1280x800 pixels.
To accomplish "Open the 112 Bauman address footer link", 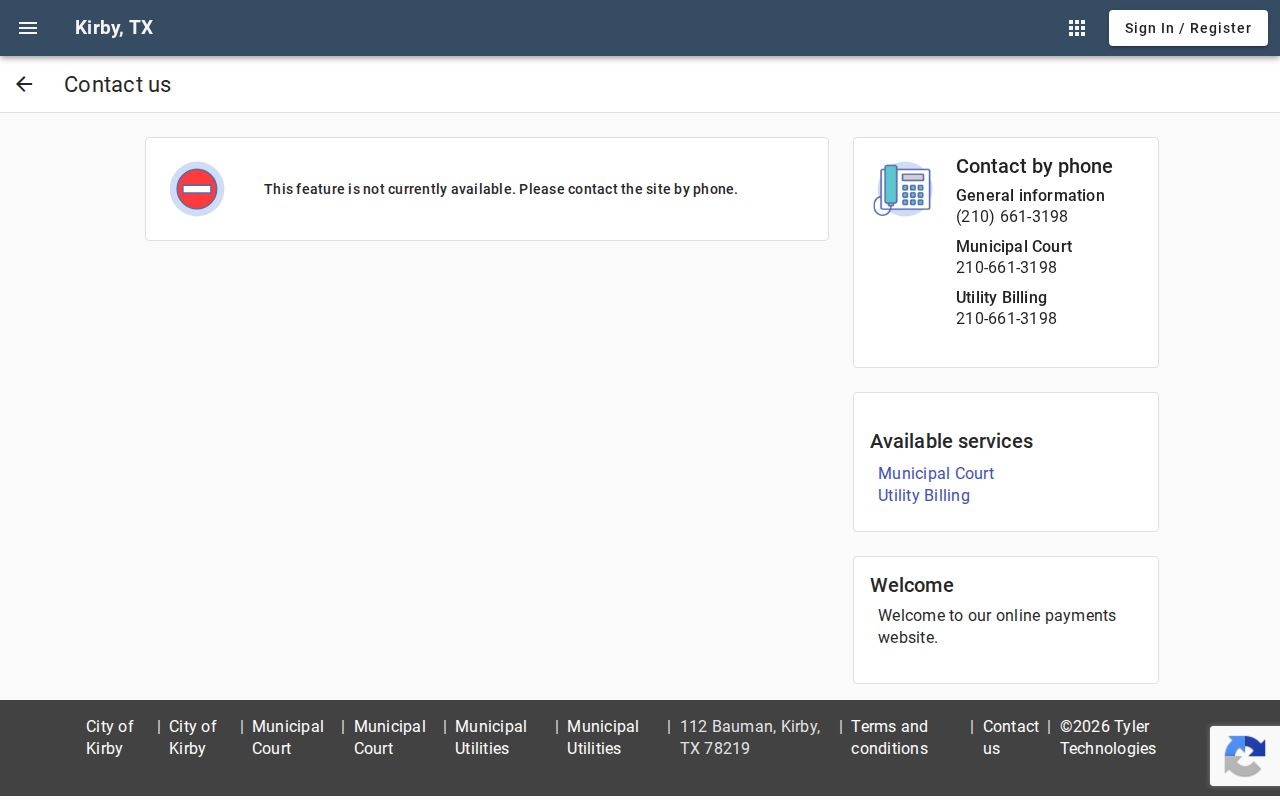I will coord(750,737).
